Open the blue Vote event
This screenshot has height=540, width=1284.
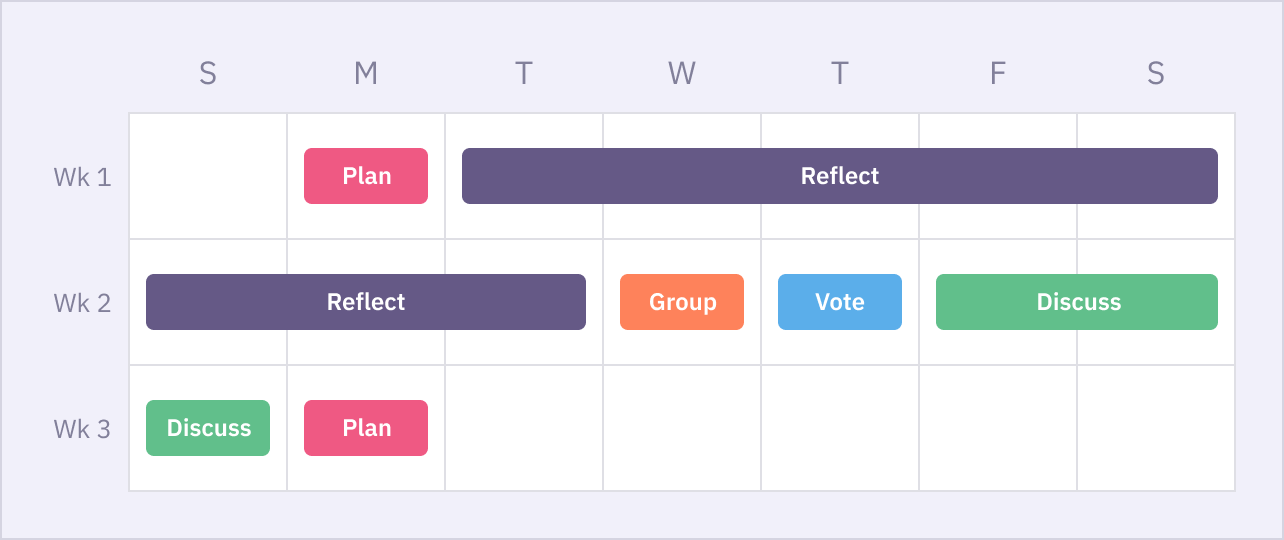(x=840, y=302)
